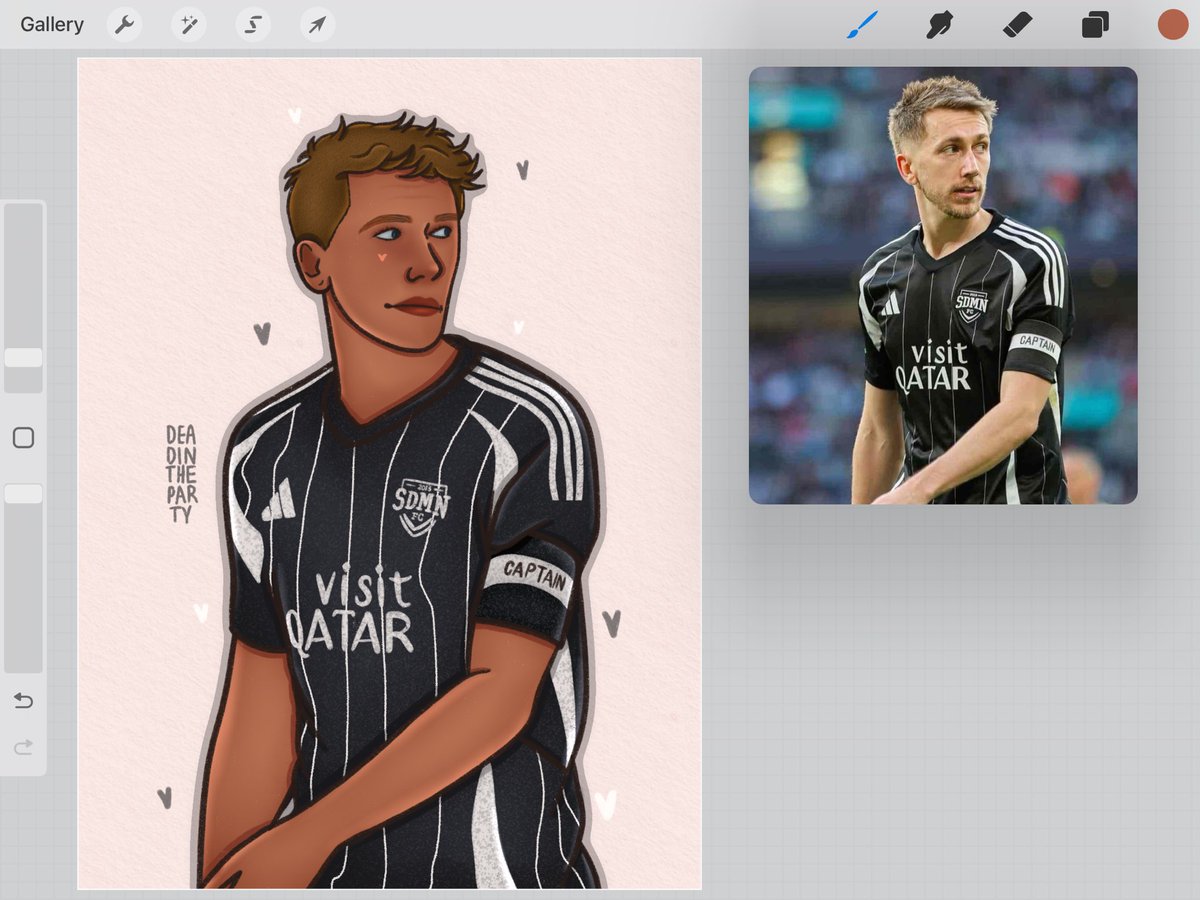The image size is (1200, 900).
Task: Select the Smudge tool
Action: 939,25
